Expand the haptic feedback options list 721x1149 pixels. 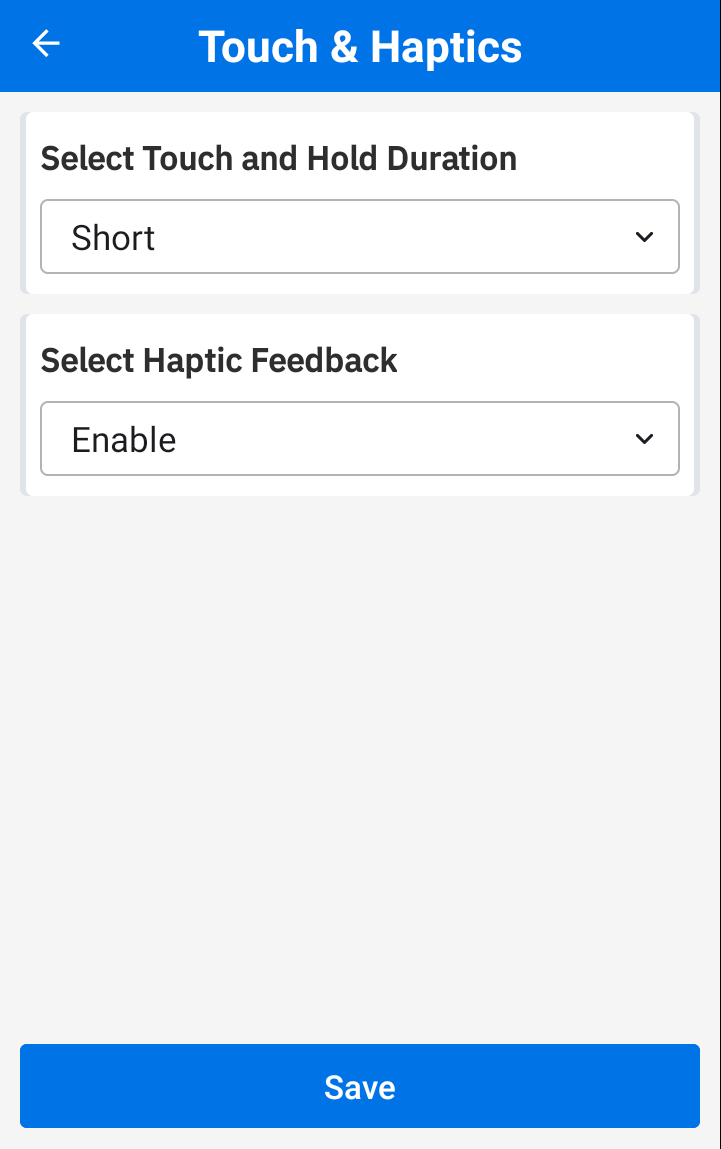pyautogui.click(x=360, y=439)
